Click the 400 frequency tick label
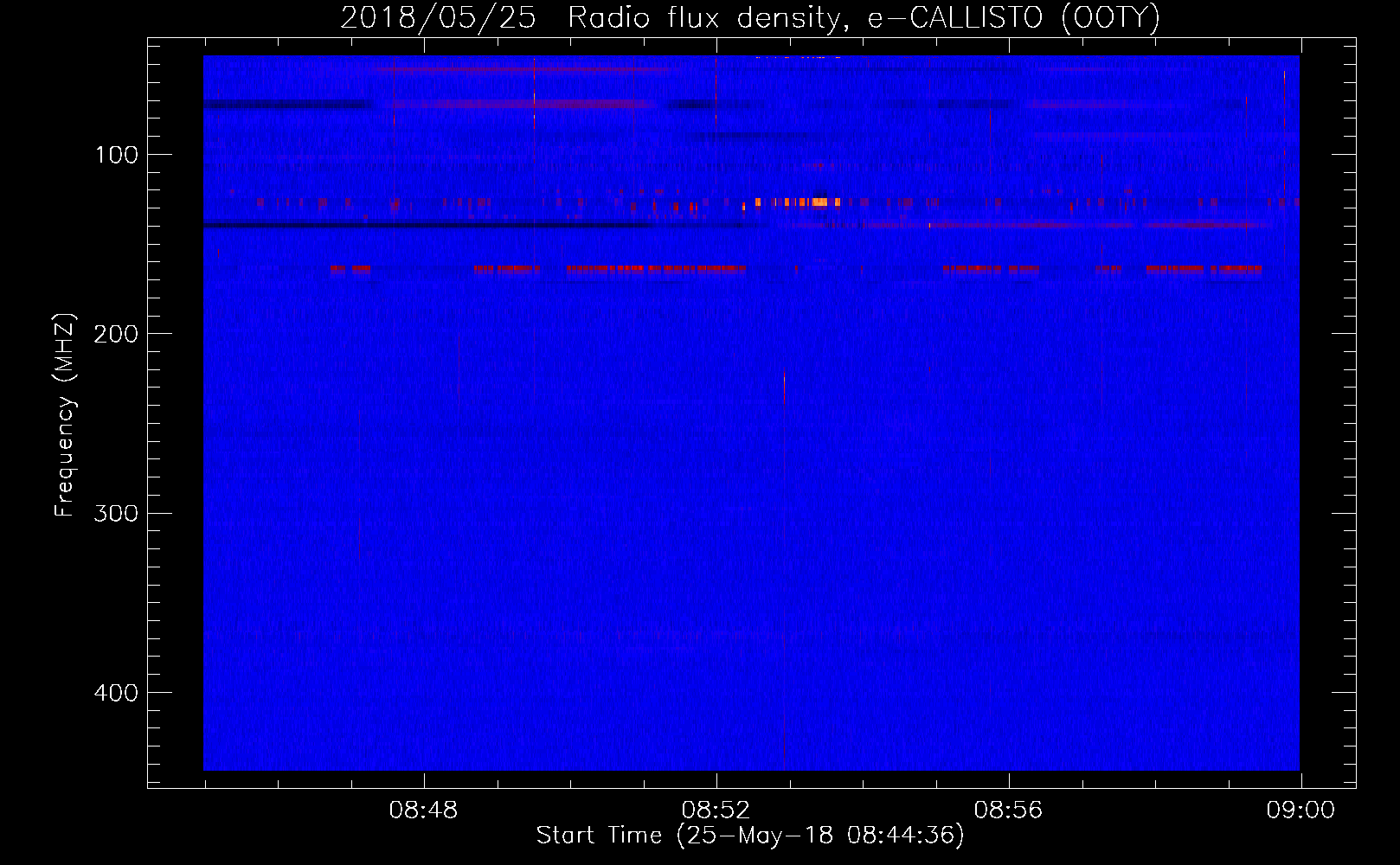The width and height of the screenshot is (1400, 865). click(x=116, y=693)
